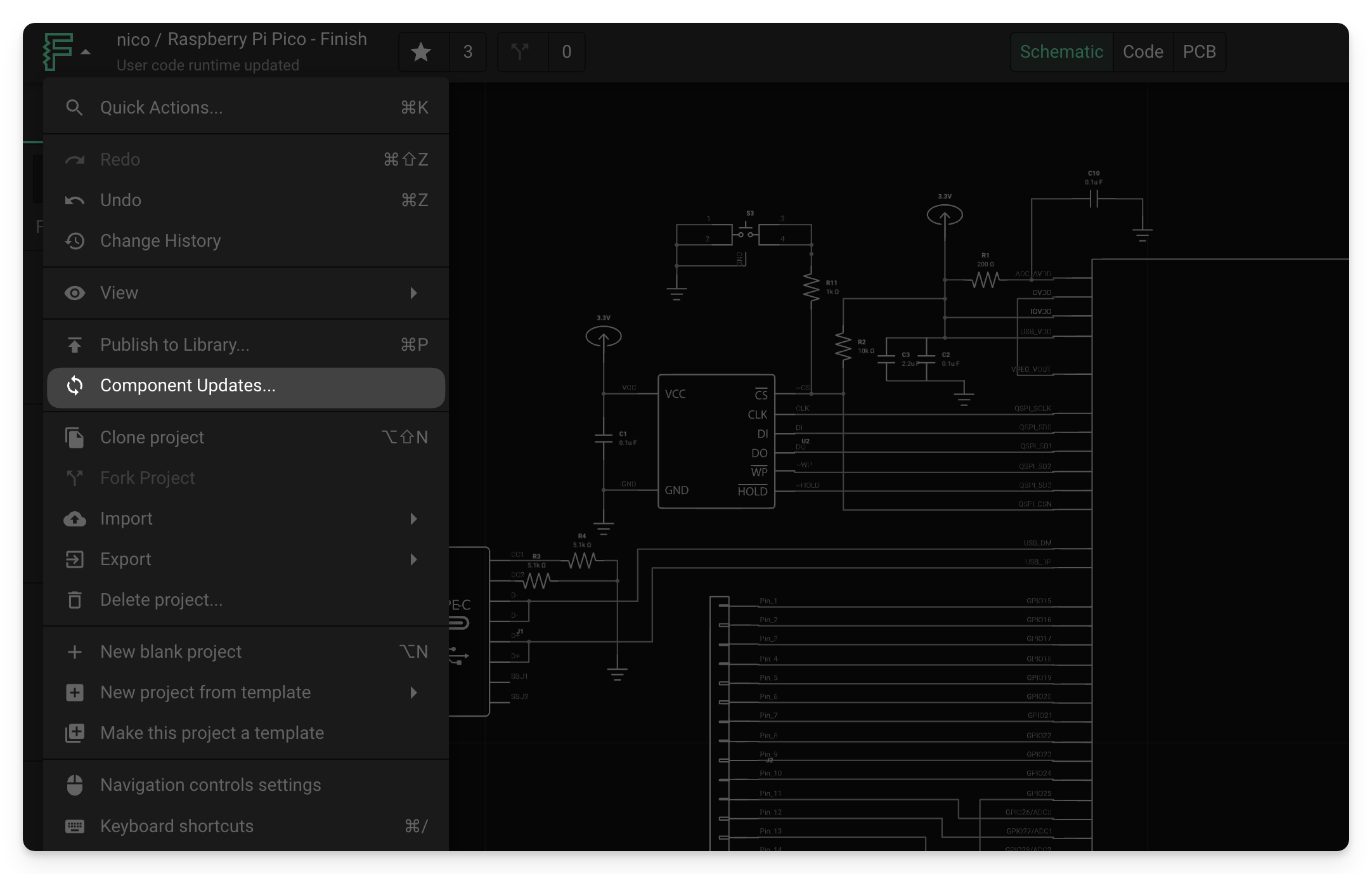Click the QSPI_SCLK pin label
1372x874 pixels.
[1033, 408]
